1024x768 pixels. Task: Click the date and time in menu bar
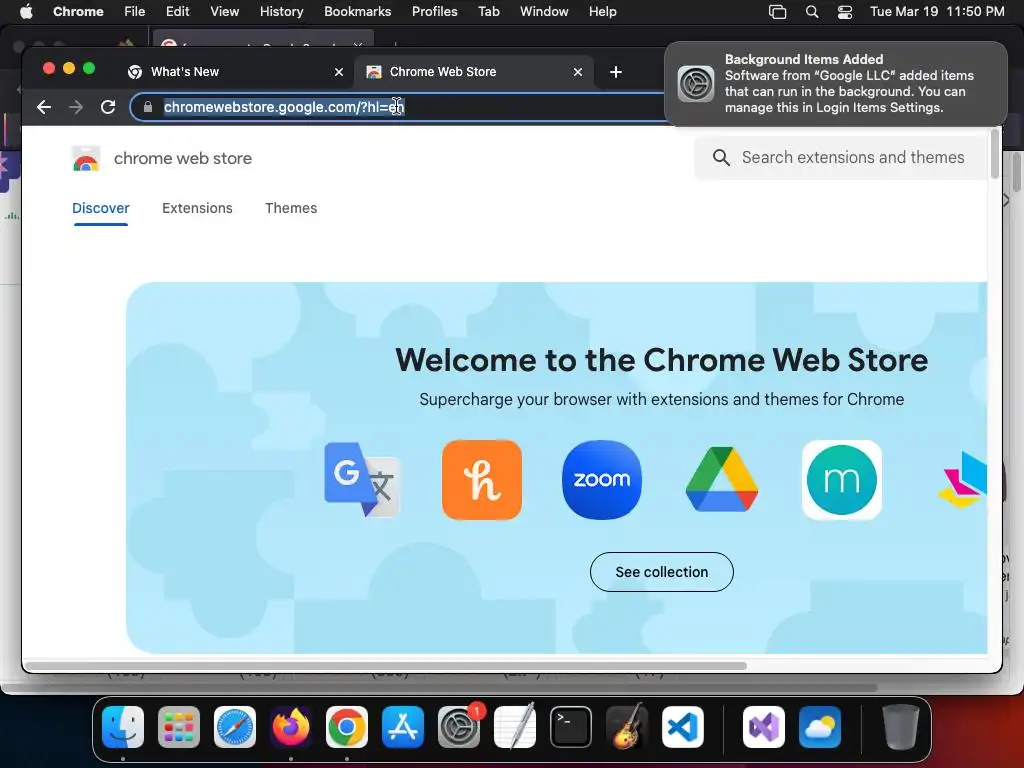(x=937, y=12)
